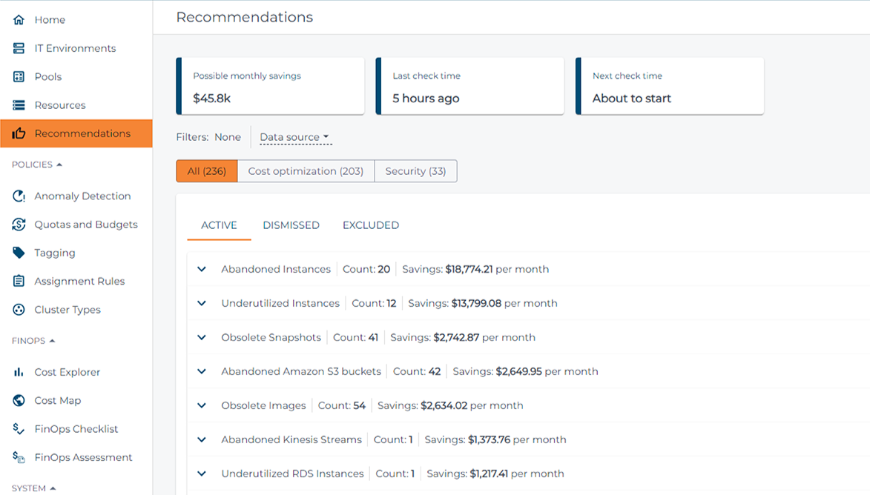This screenshot has height=495, width=870.
Task: Click the Cost Explorer bar chart icon
Action: pos(18,372)
